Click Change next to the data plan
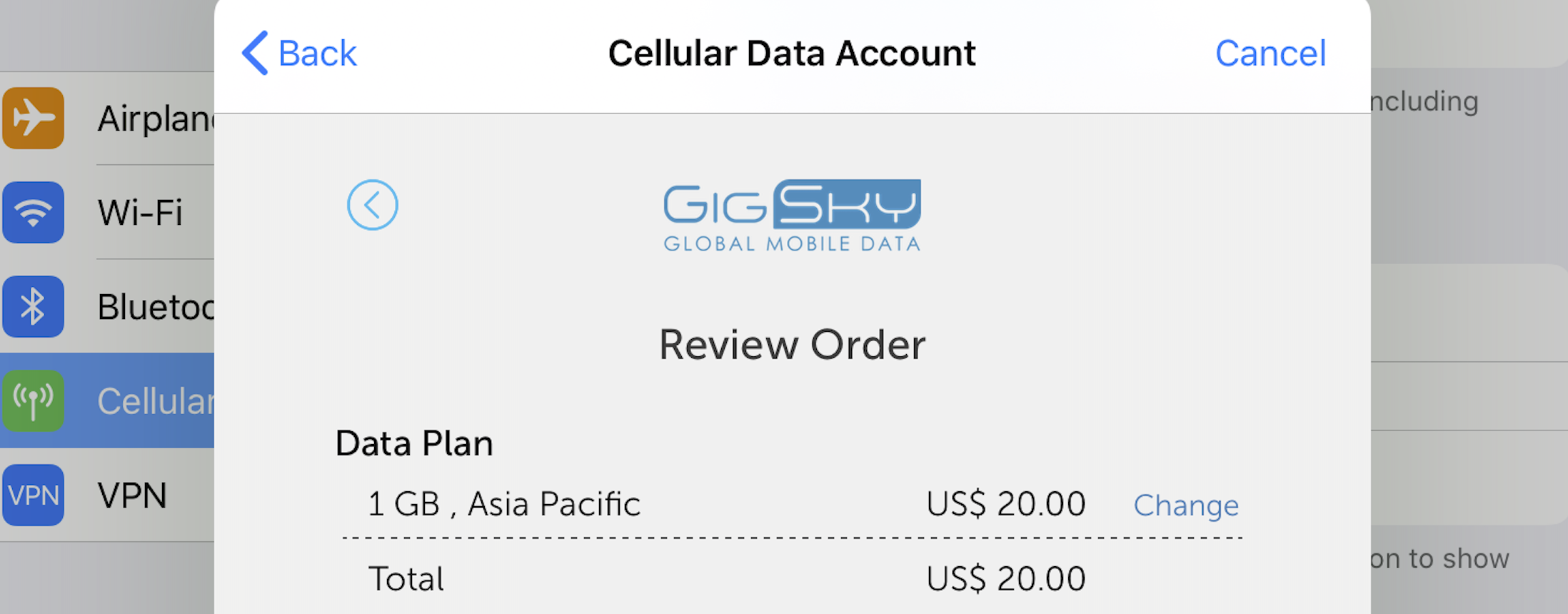Viewport: 1568px width, 614px height. point(1186,505)
